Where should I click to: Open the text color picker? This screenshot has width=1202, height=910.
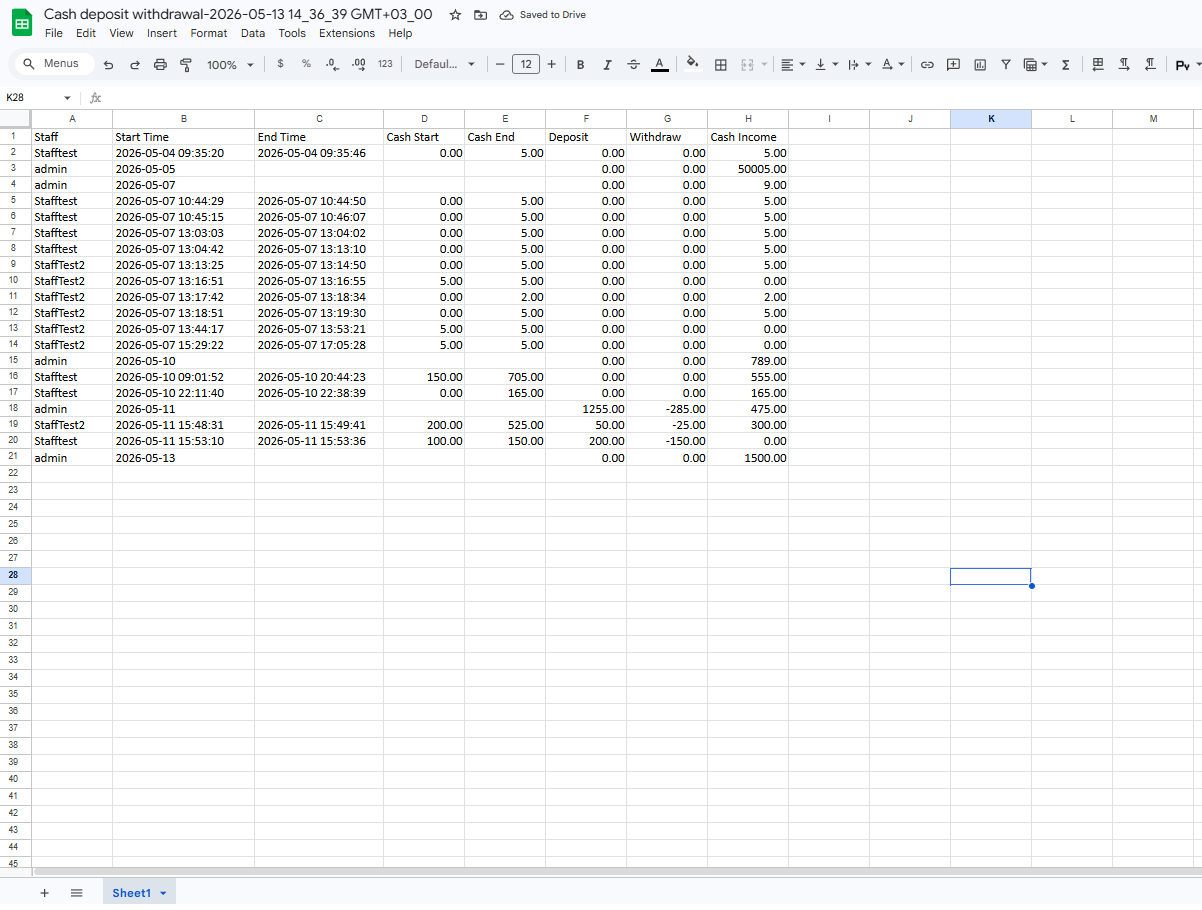tap(659, 64)
